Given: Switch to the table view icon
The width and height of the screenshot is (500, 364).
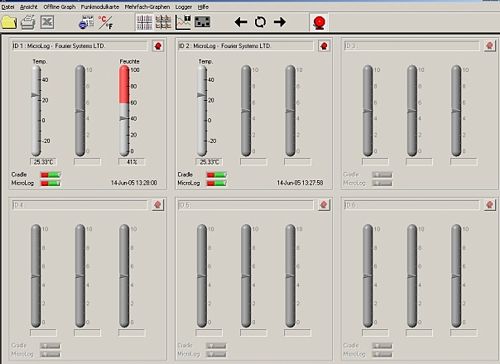Looking at the screenshot, I should pyautogui.click(x=163, y=22).
